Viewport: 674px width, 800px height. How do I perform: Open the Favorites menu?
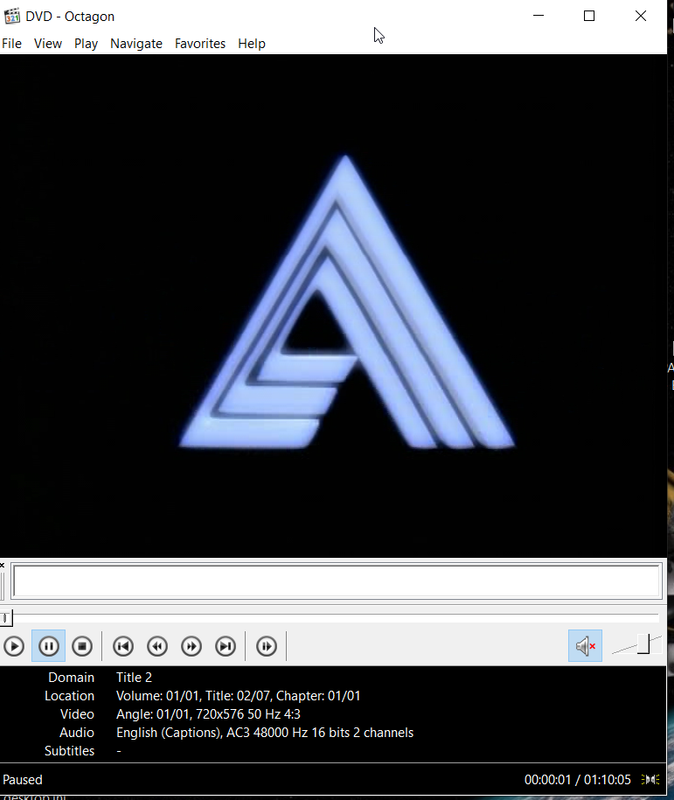[200, 44]
